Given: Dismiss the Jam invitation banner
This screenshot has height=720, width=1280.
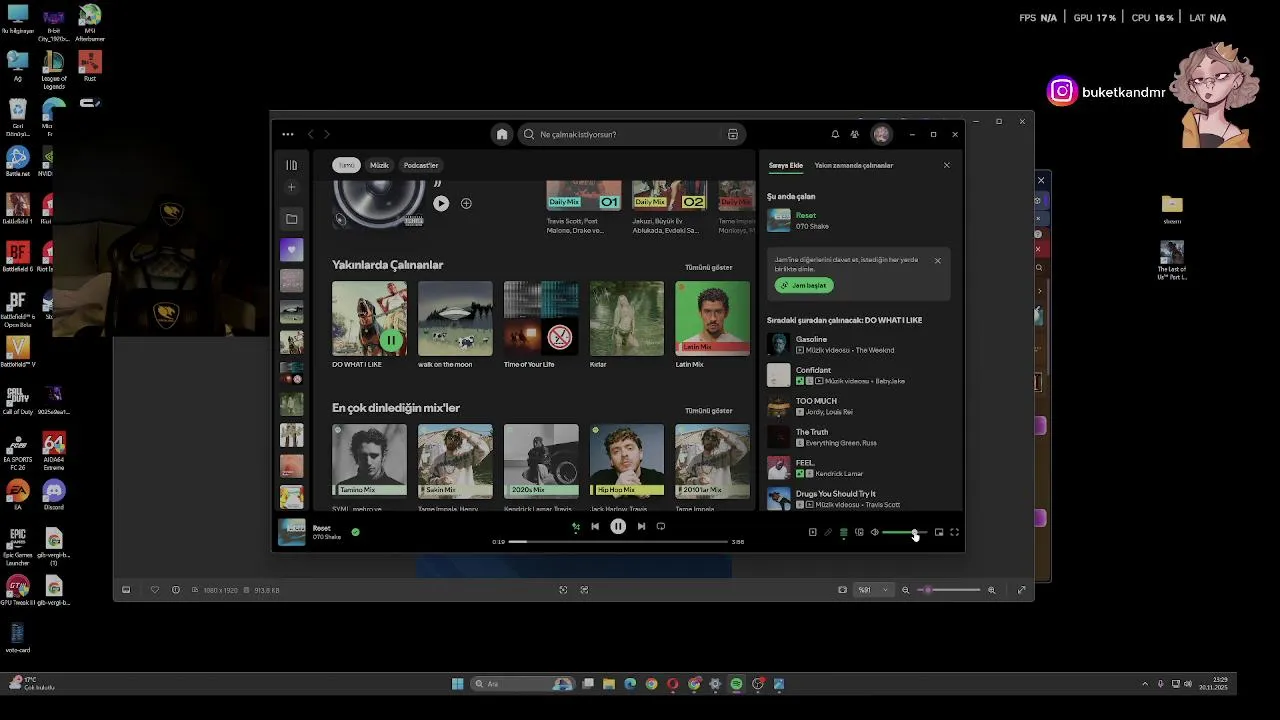Looking at the screenshot, I should click(937, 261).
